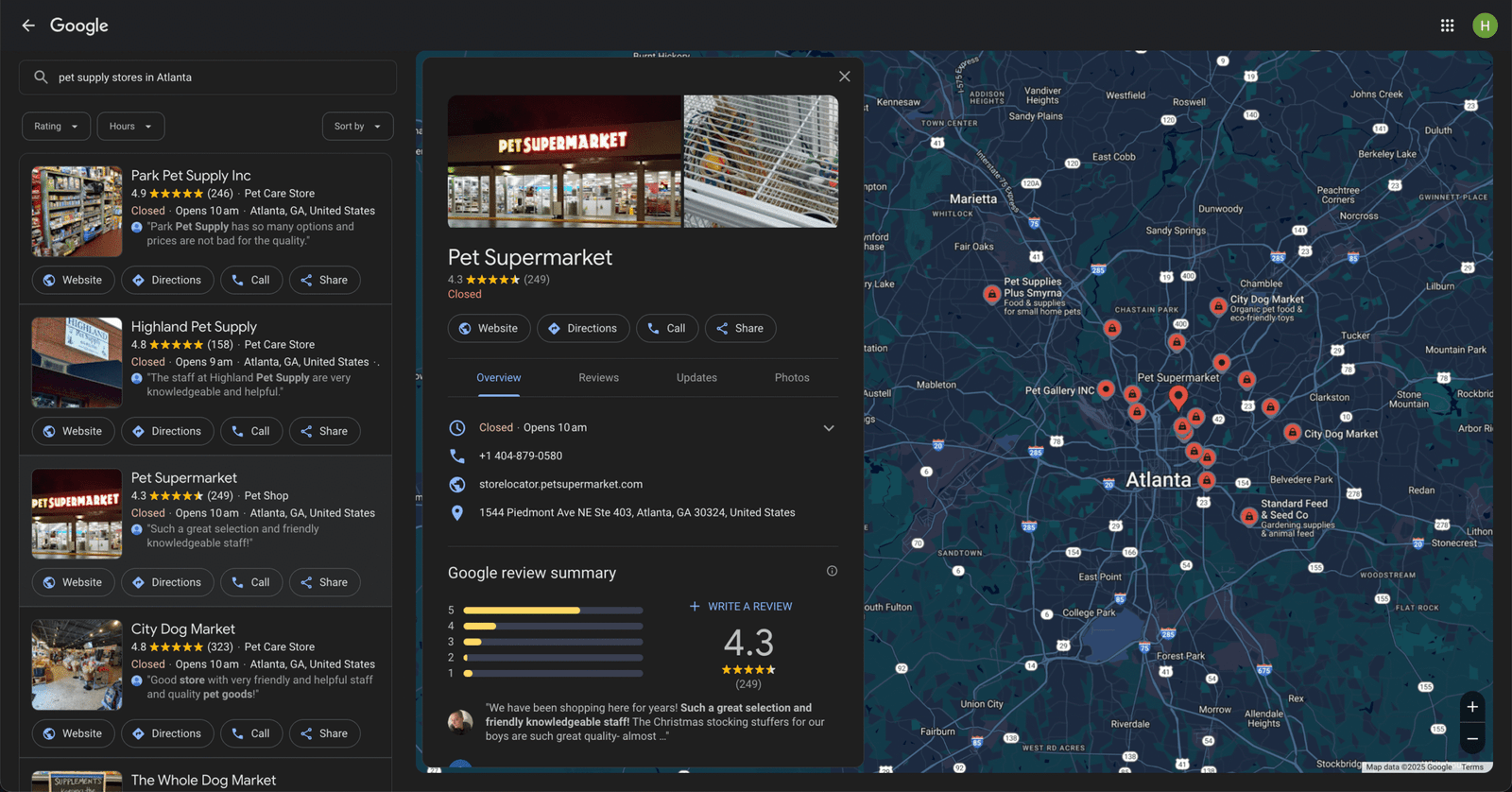Get Directions to Highland Pet Supply

(167, 432)
